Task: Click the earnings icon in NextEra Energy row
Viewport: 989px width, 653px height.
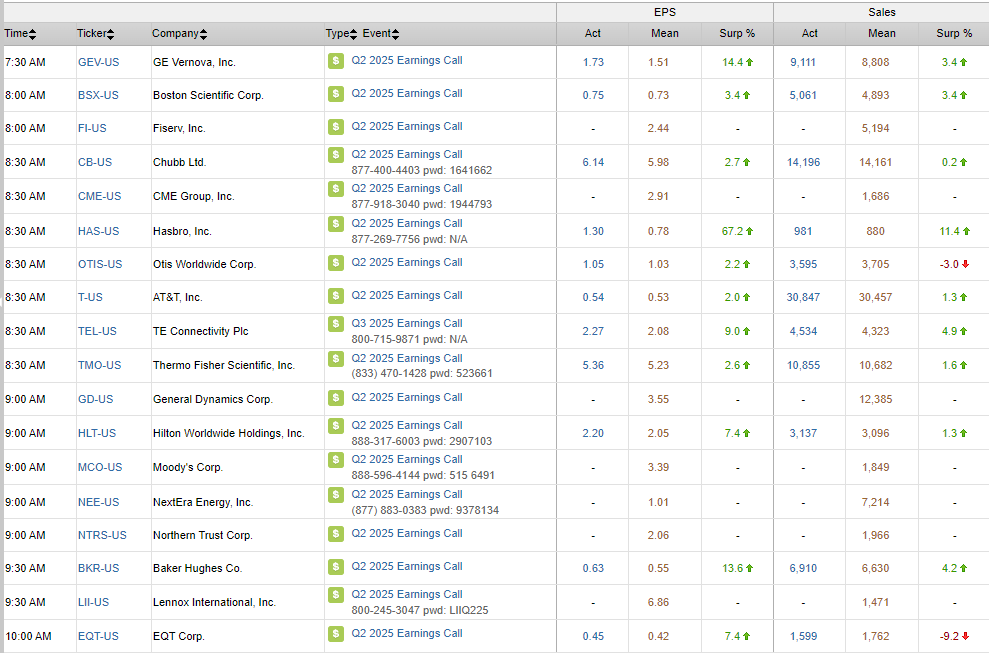Action: click(x=336, y=495)
